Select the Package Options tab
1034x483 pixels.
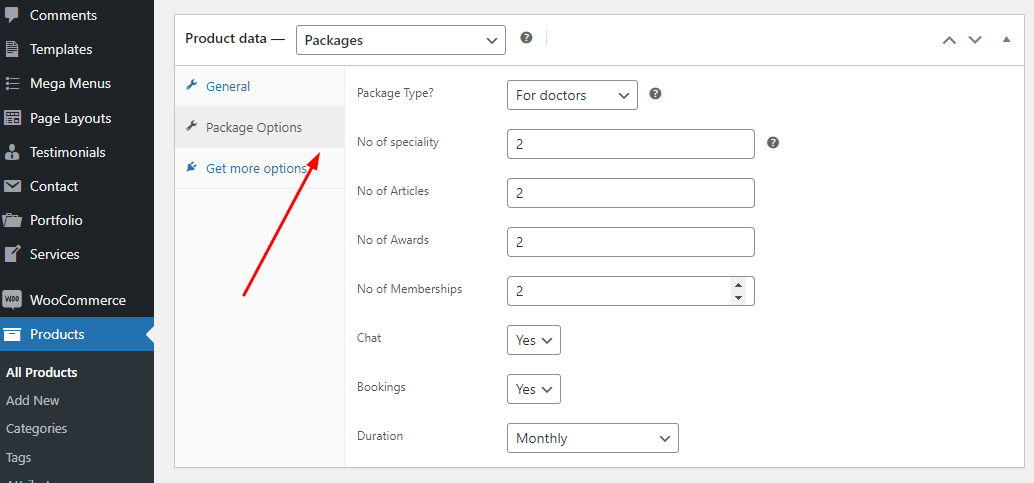pos(253,128)
